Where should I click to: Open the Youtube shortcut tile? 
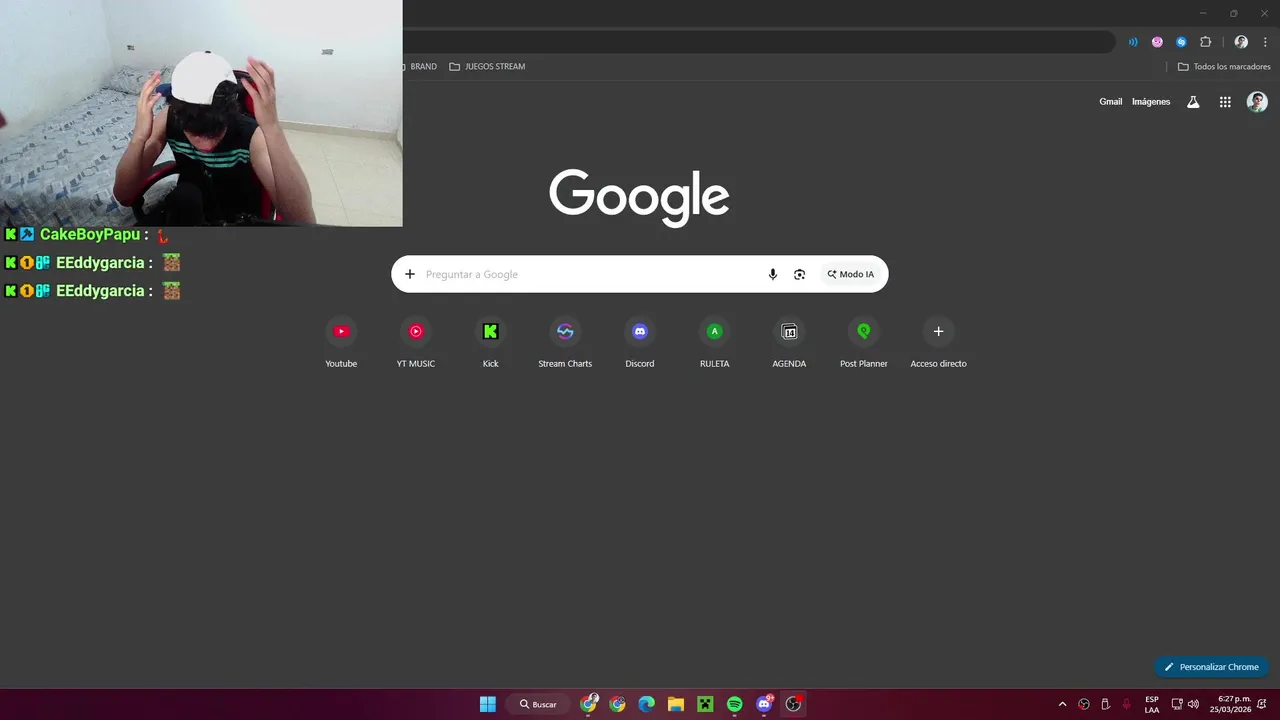point(341,343)
